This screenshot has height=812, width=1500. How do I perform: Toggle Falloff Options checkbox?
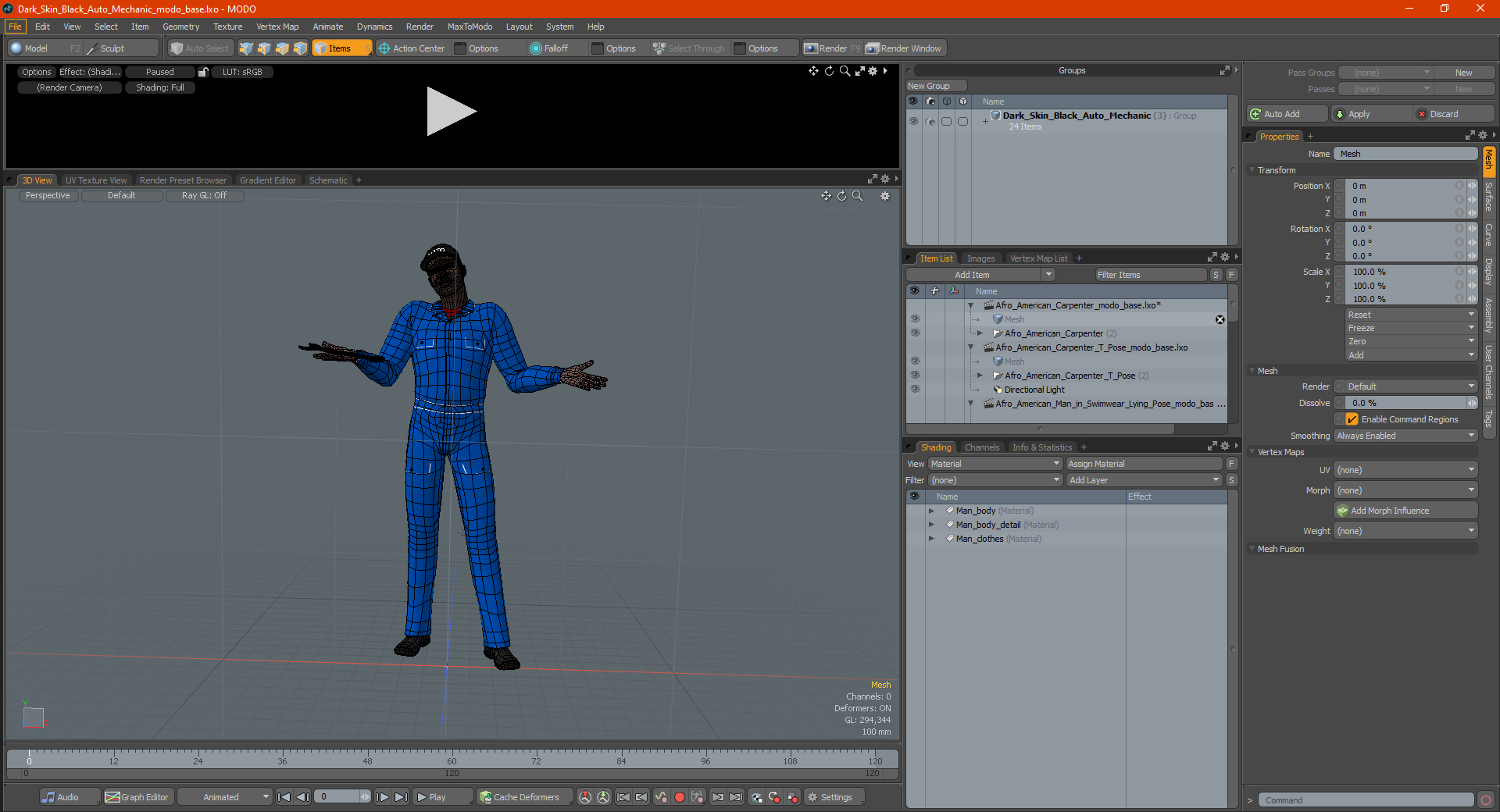(598, 48)
